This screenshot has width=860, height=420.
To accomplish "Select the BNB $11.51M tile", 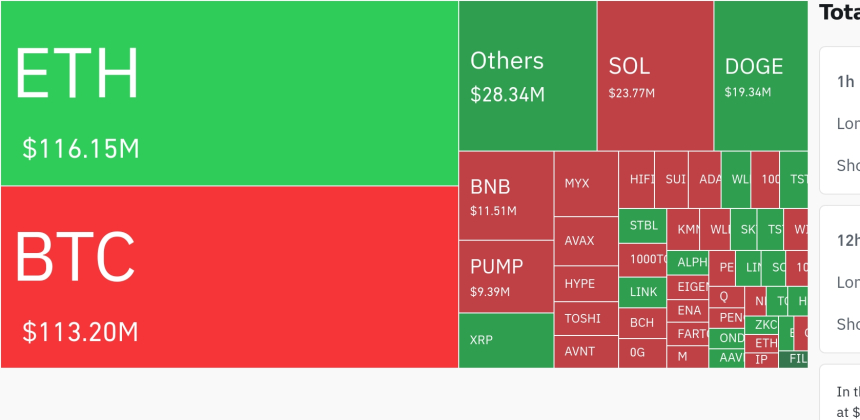I will pos(506,196).
